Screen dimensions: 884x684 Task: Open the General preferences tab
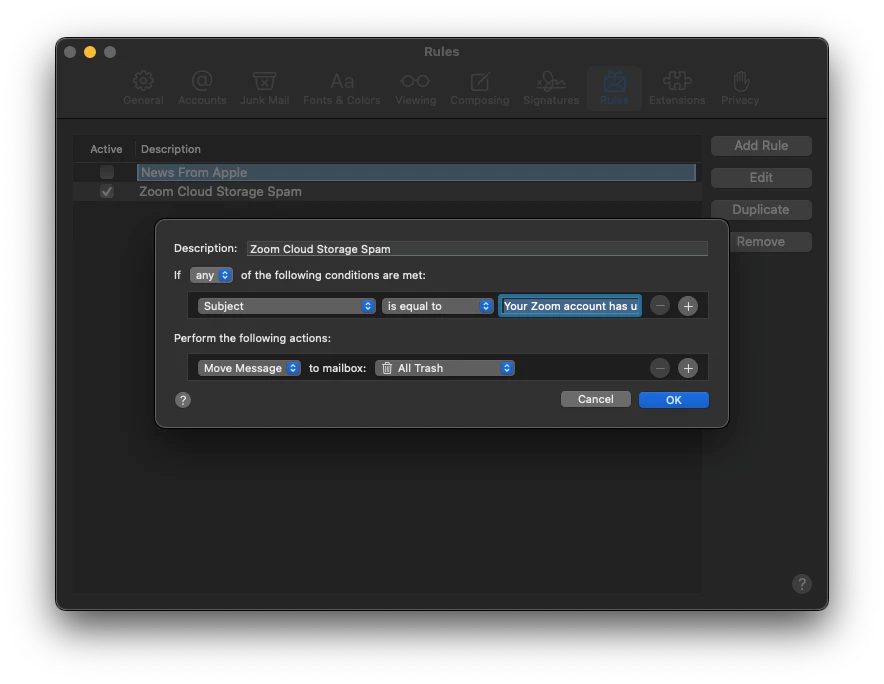click(x=143, y=88)
